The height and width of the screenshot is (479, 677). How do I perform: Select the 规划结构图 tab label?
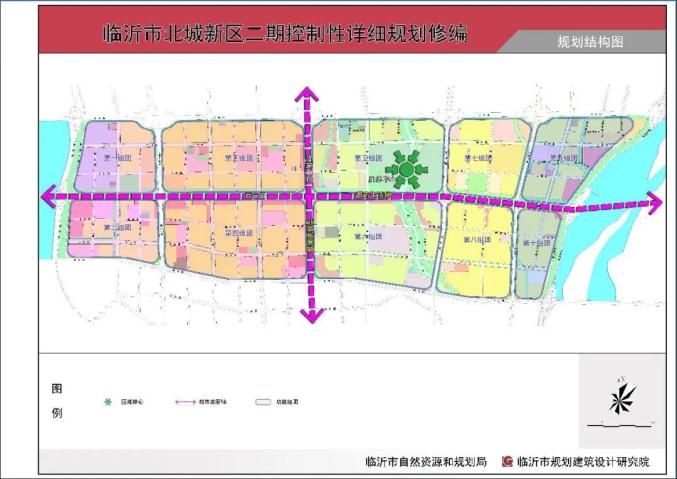tap(590, 42)
